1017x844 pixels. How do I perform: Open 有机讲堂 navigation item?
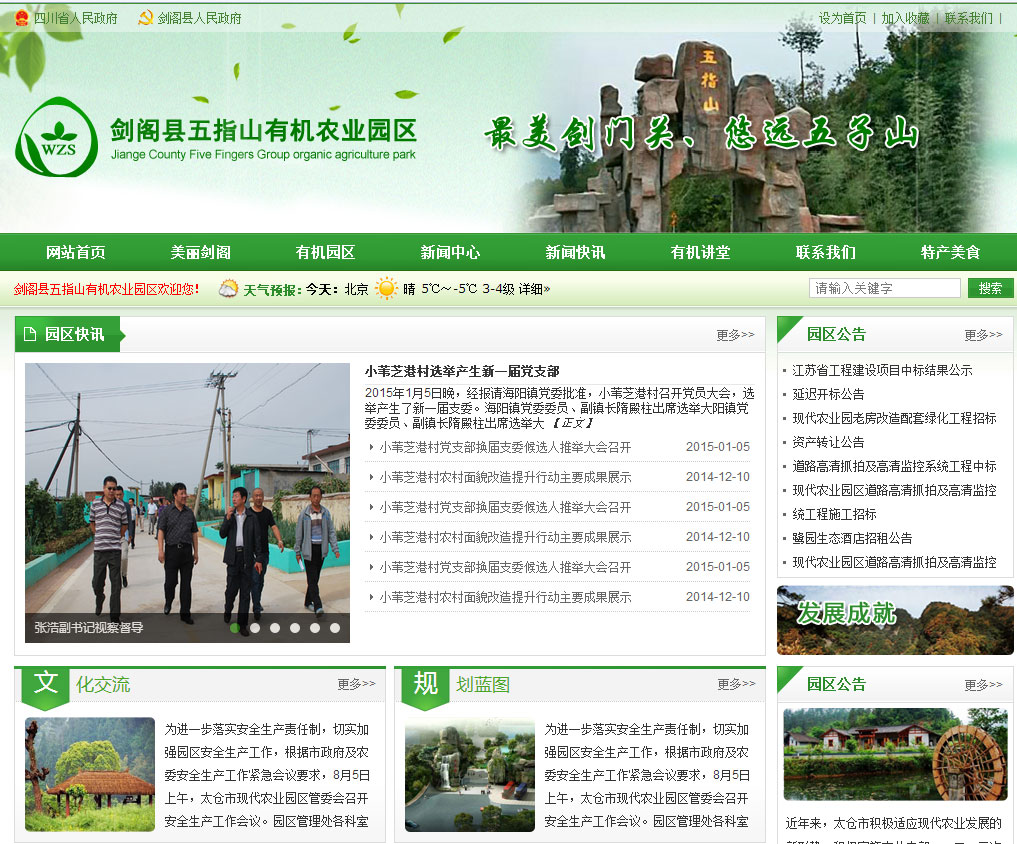700,252
